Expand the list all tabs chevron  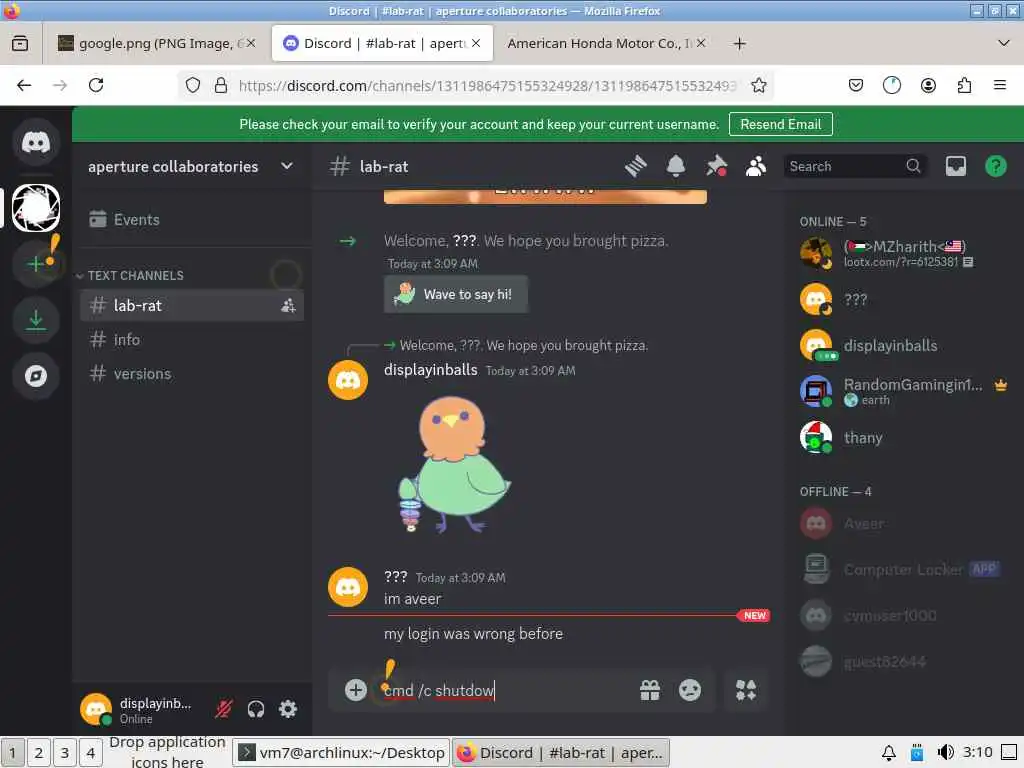click(x=1004, y=43)
